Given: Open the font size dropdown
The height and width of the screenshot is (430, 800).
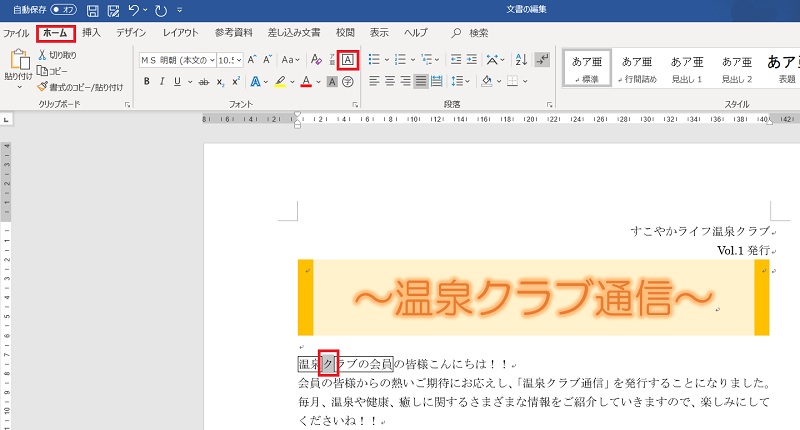Looking at the screenshot, I should point(239,60).
